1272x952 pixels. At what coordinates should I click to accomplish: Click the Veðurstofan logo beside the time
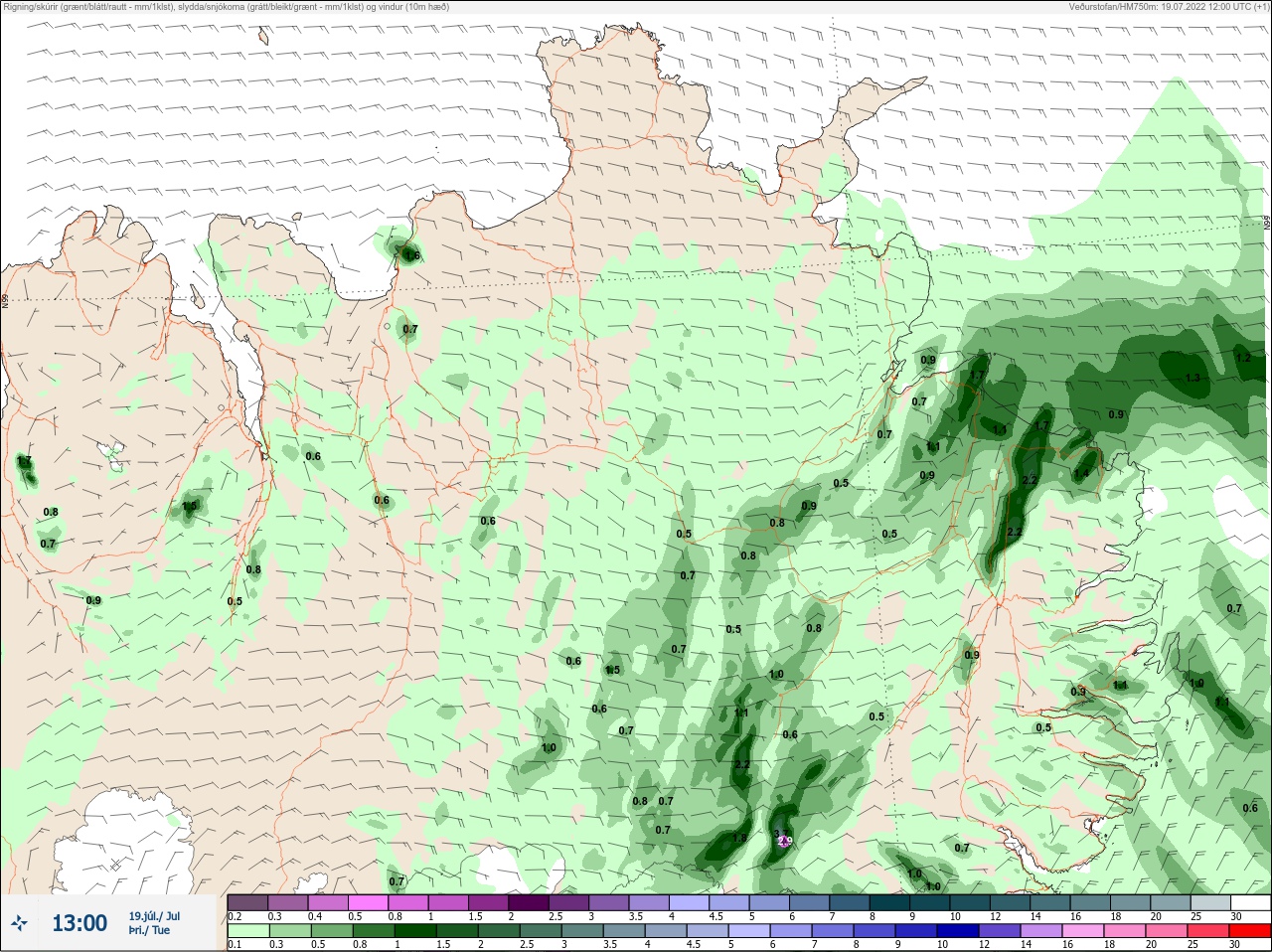click(x=19, y=924)
